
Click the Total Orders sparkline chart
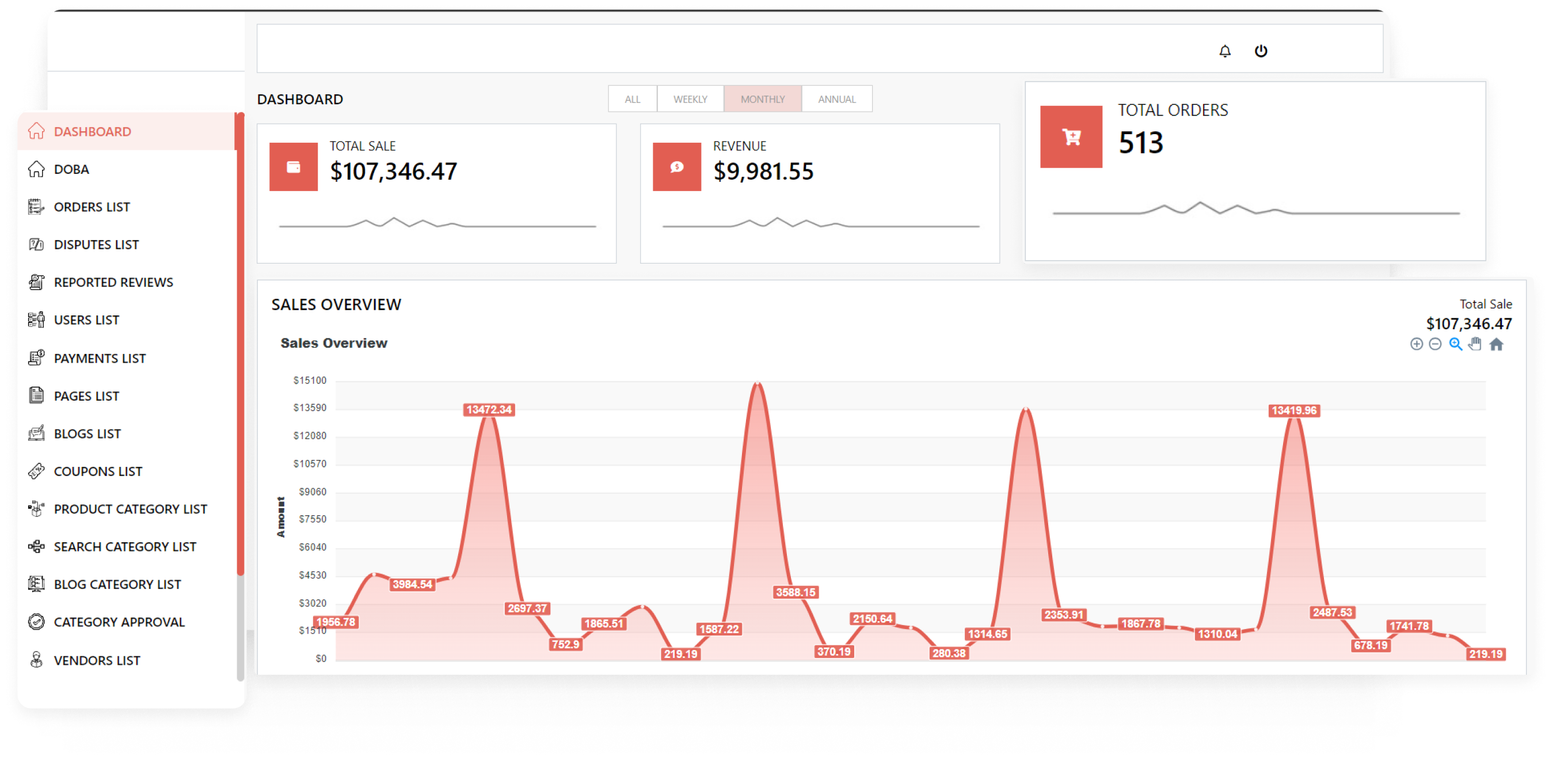click(x=1255, y=208)
